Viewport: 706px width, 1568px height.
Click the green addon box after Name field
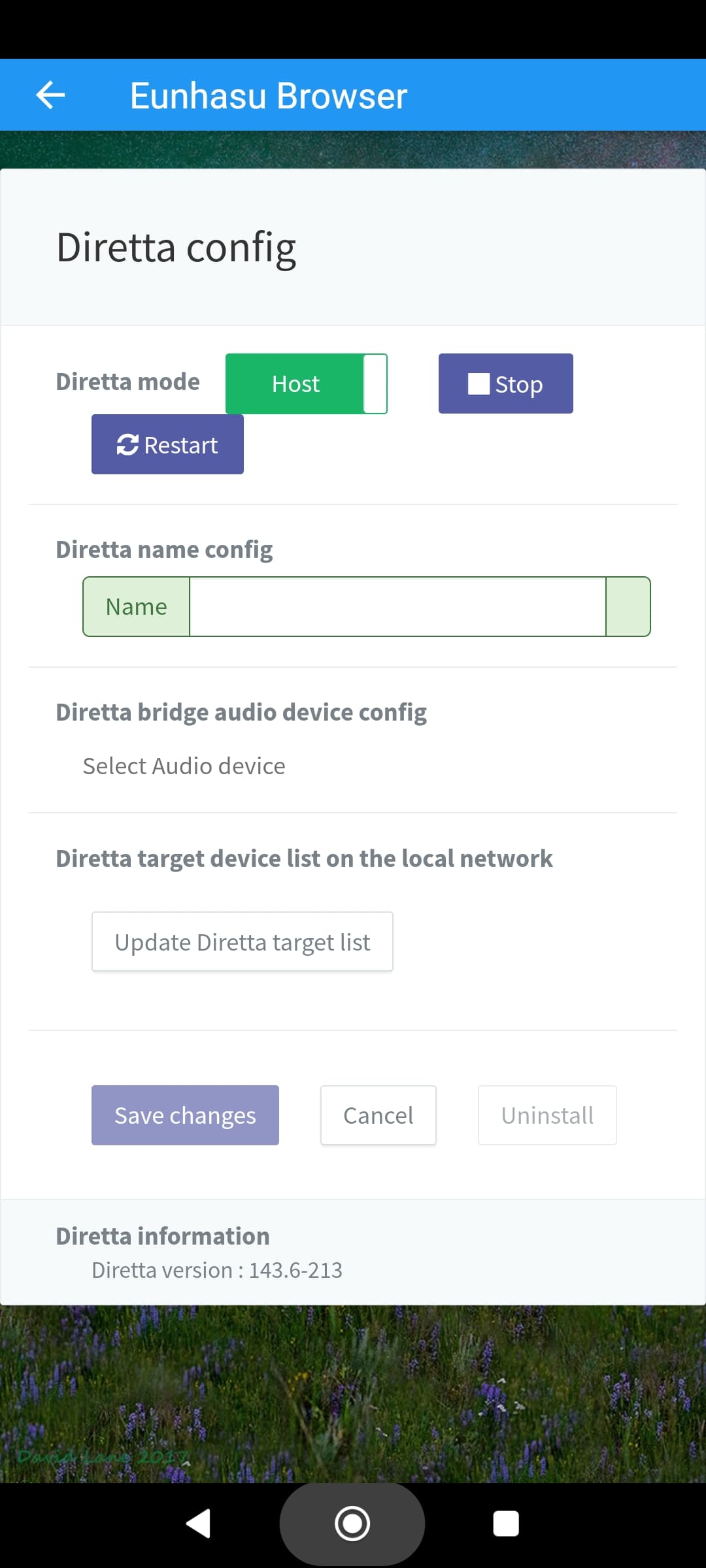click(628, 606)
